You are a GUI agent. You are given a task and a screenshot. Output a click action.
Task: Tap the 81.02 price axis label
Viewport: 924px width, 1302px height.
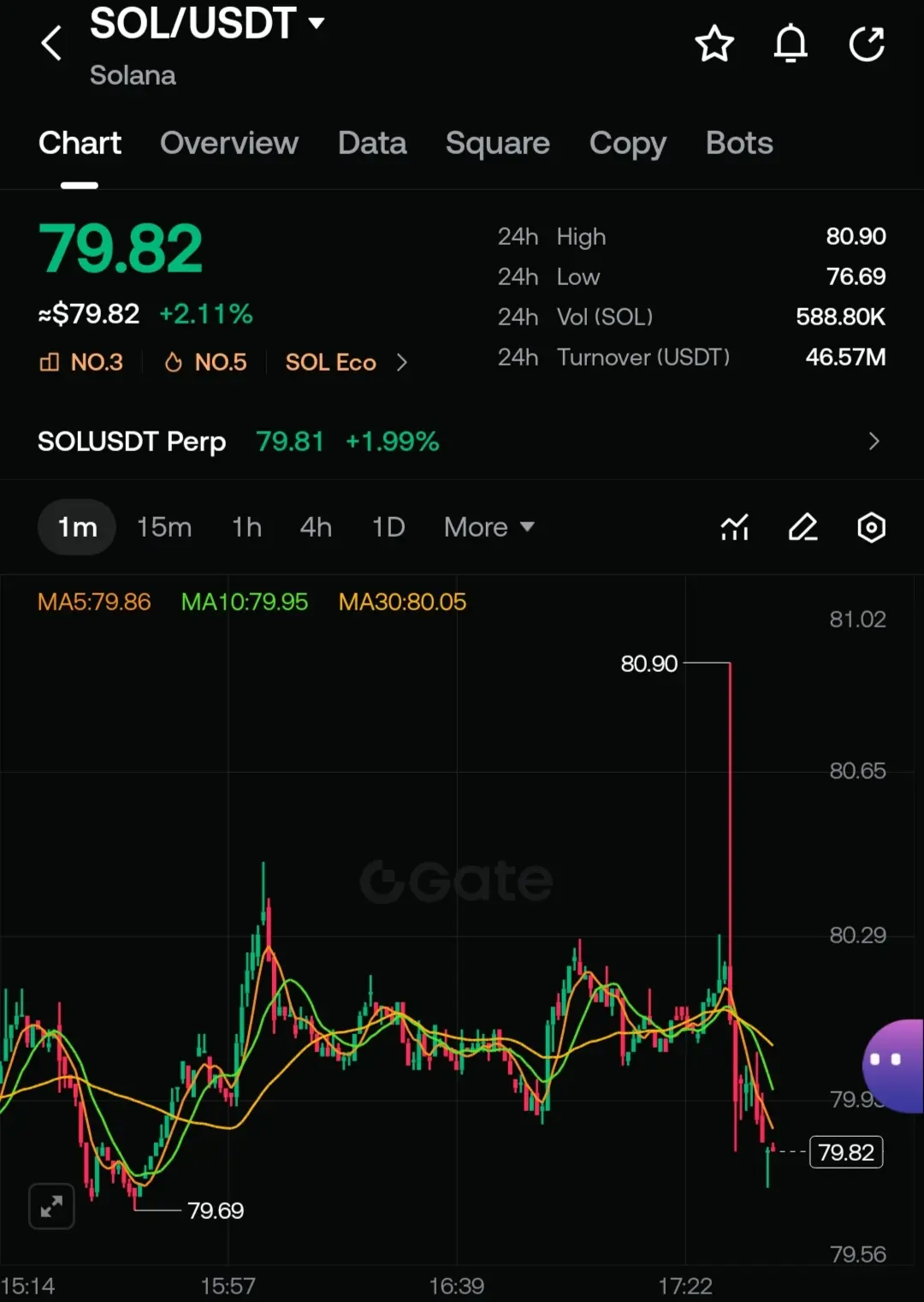point(857,619)
